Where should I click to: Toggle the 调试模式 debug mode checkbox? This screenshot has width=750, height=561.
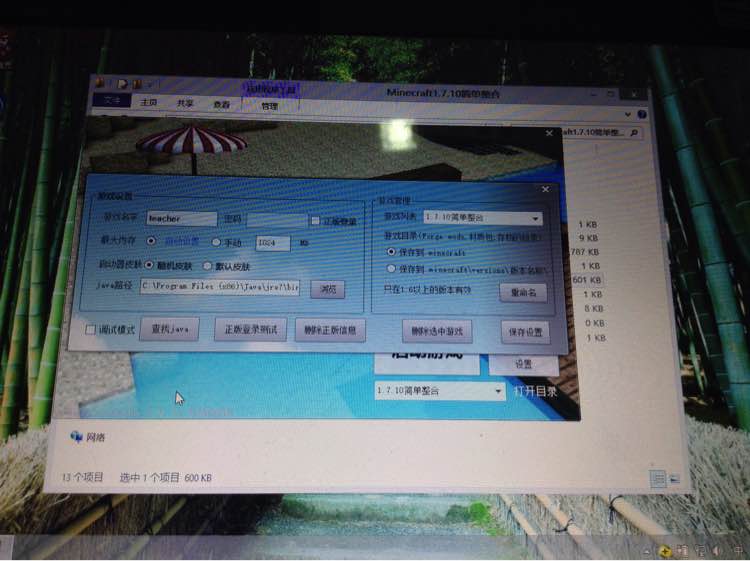90,330
